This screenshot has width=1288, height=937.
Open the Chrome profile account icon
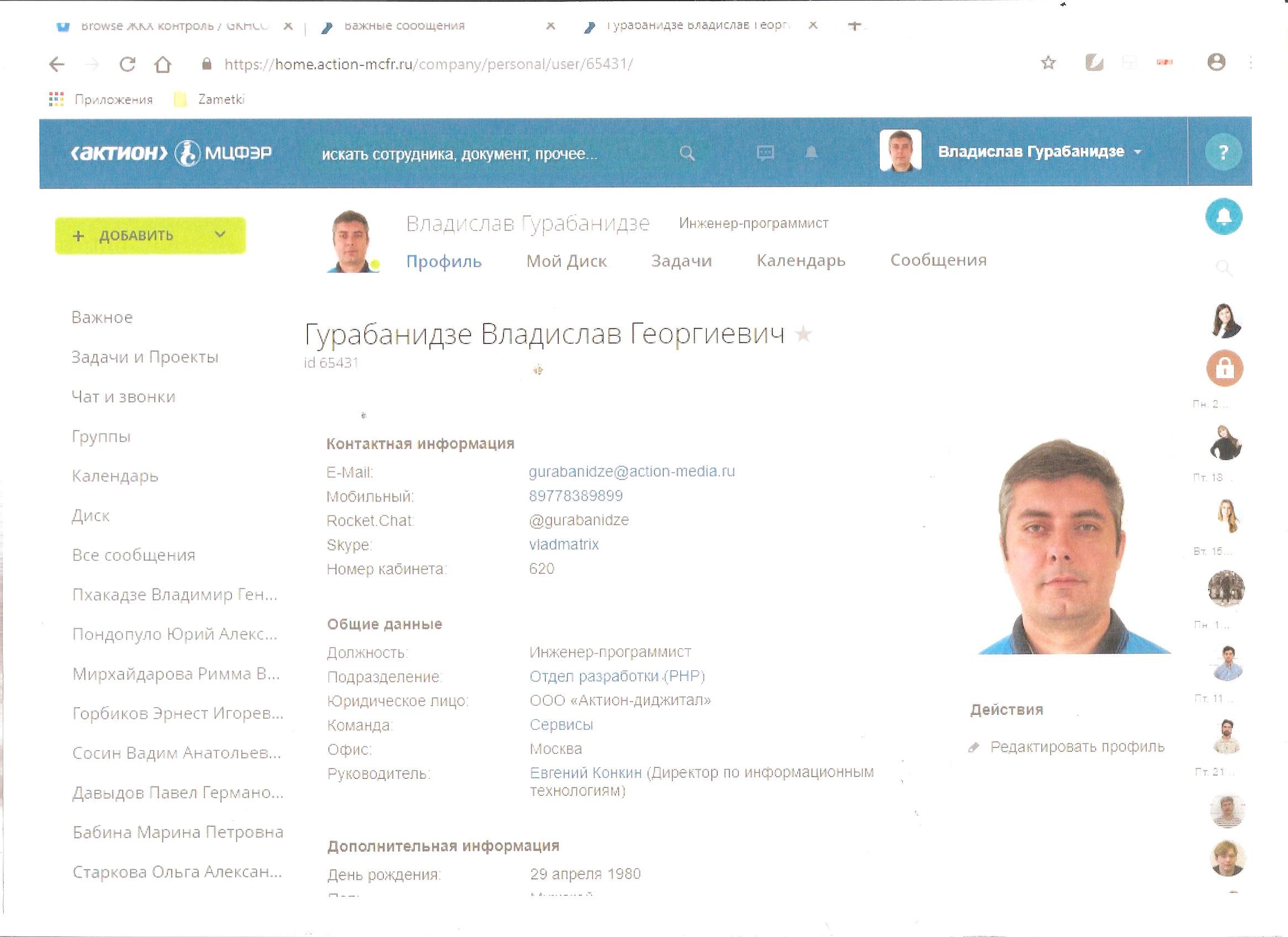pyautogui.click(x=1216, y=62)
